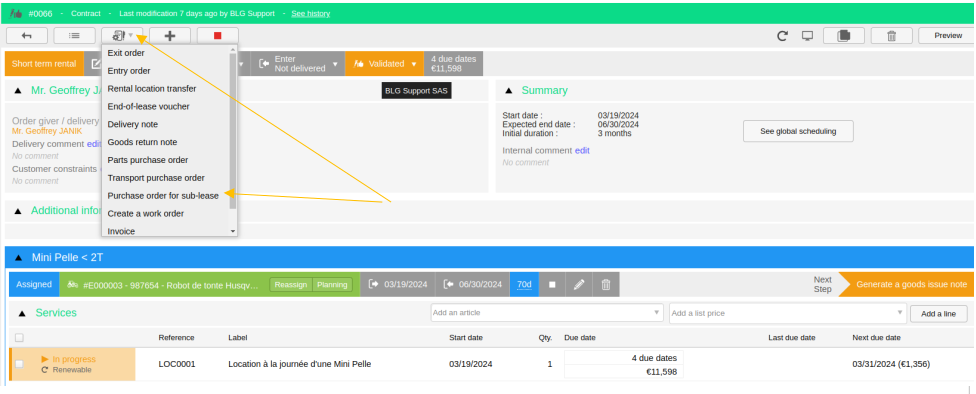The width and height of the screenshot is (976, 394).
Task: Click the red stop square button
Action: point(217,35)
